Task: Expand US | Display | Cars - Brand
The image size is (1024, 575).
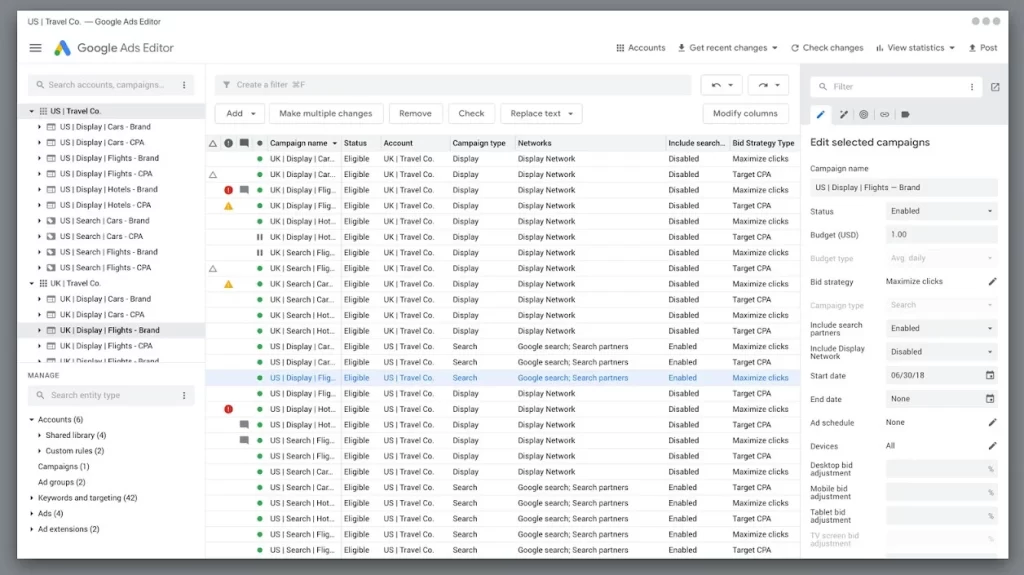Action: 39,127
